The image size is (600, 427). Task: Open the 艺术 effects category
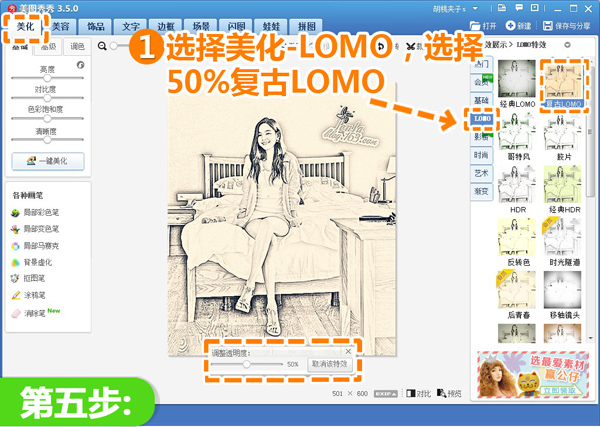point(481,173)
